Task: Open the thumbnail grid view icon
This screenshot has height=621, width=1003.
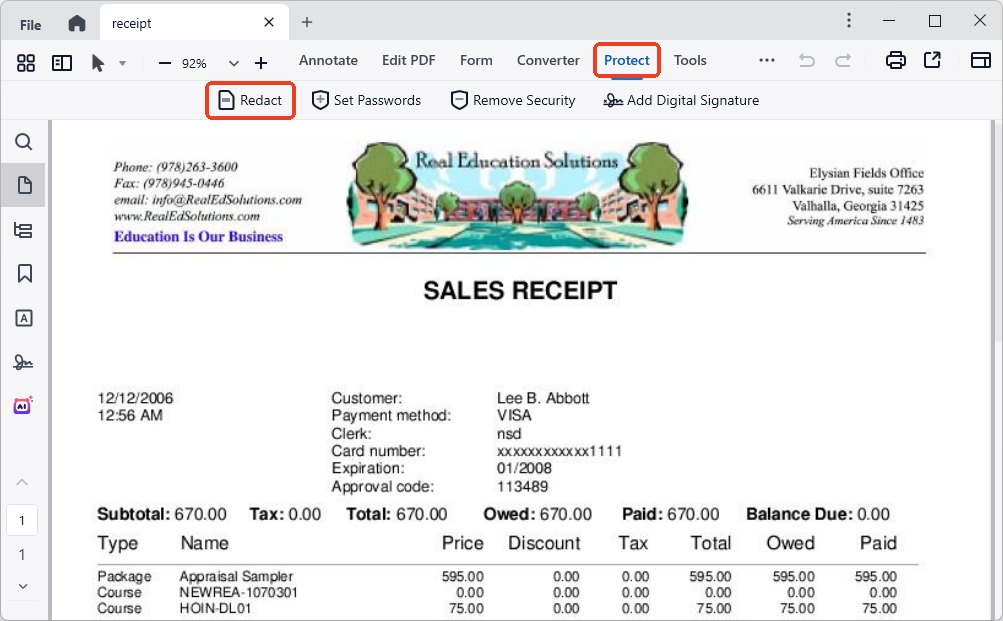Action: click(x=26, y=62)
